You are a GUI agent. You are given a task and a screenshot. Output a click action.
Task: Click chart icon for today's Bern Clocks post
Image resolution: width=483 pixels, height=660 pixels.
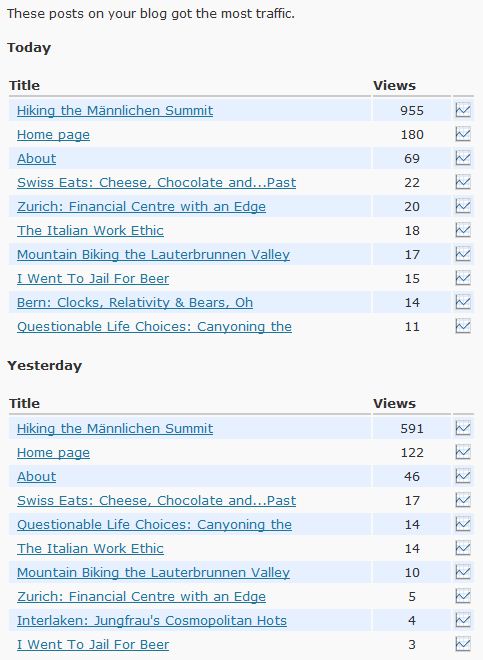tap(463, 302)
